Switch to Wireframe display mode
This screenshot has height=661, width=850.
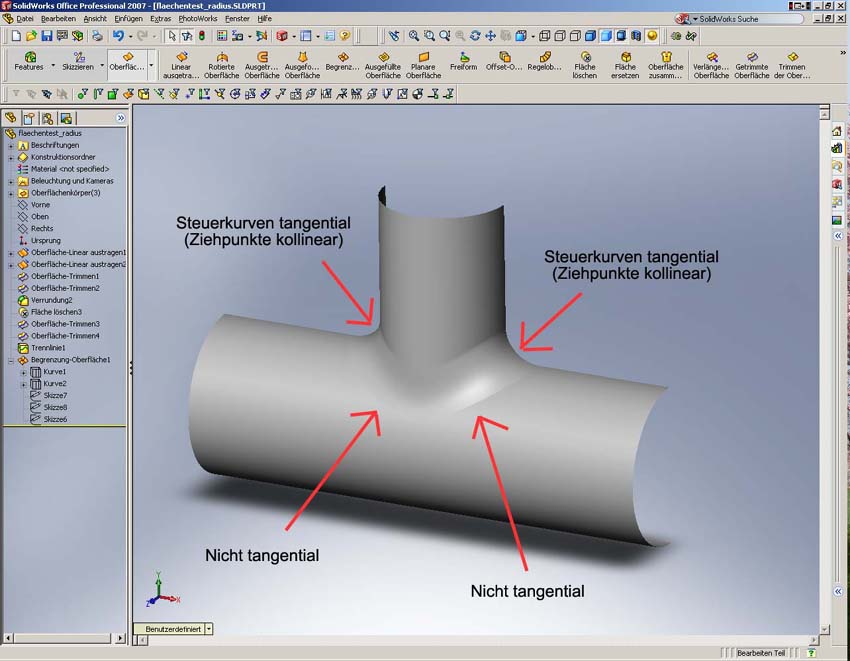[545, 36]
